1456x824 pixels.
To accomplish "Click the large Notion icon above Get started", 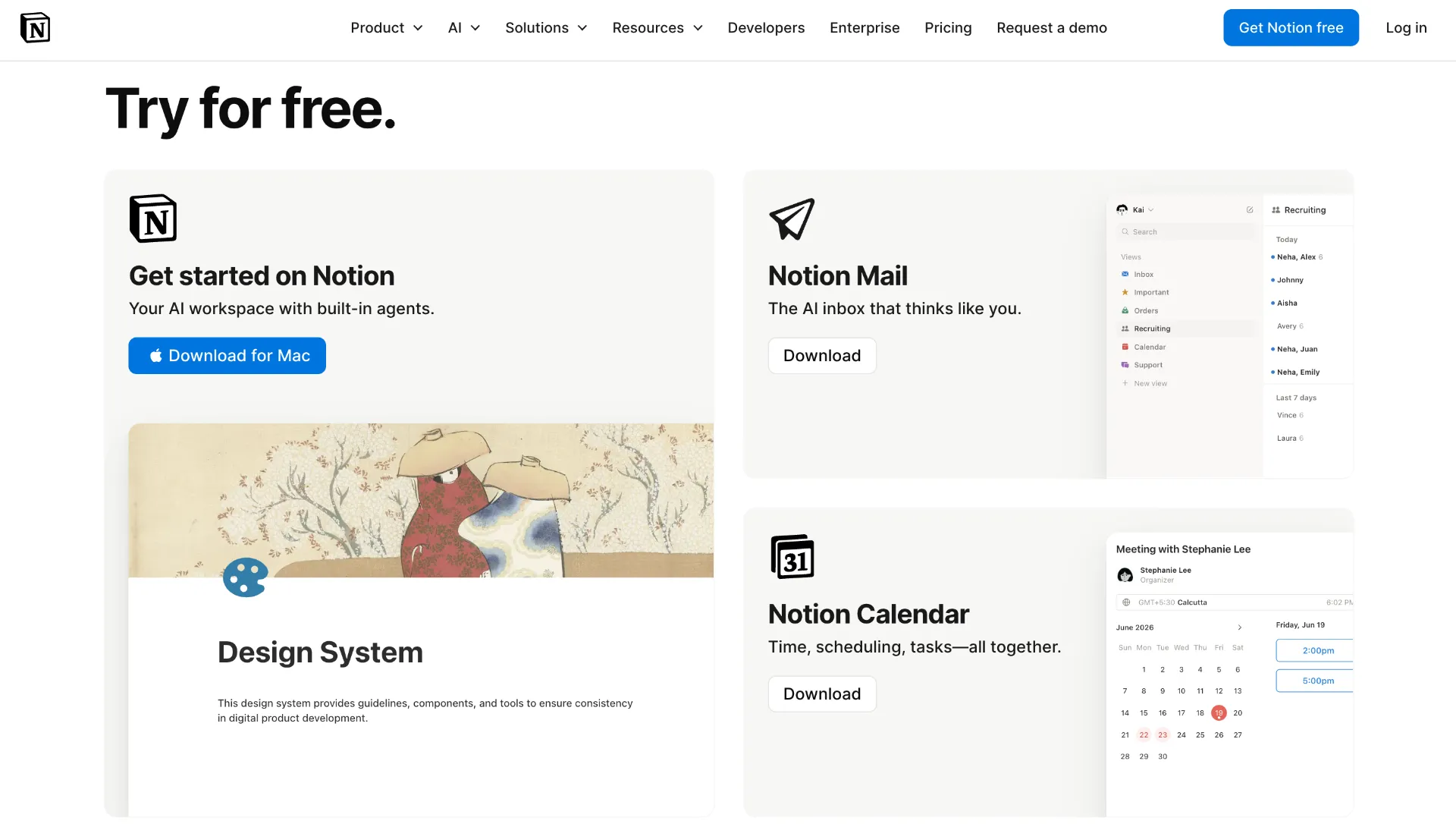I will (153, 219).
